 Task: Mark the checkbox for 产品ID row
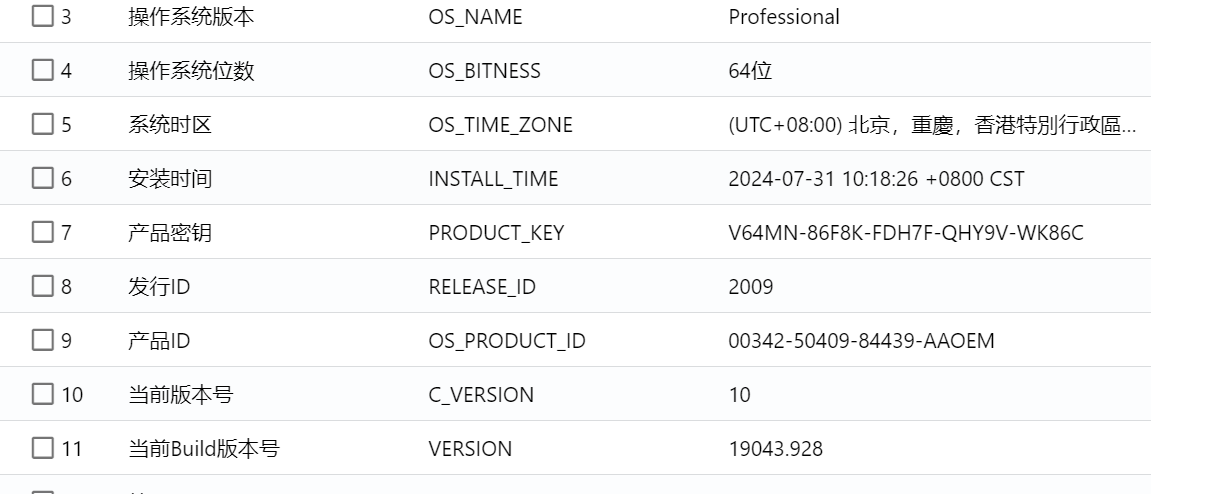click(x=42, y=340)
